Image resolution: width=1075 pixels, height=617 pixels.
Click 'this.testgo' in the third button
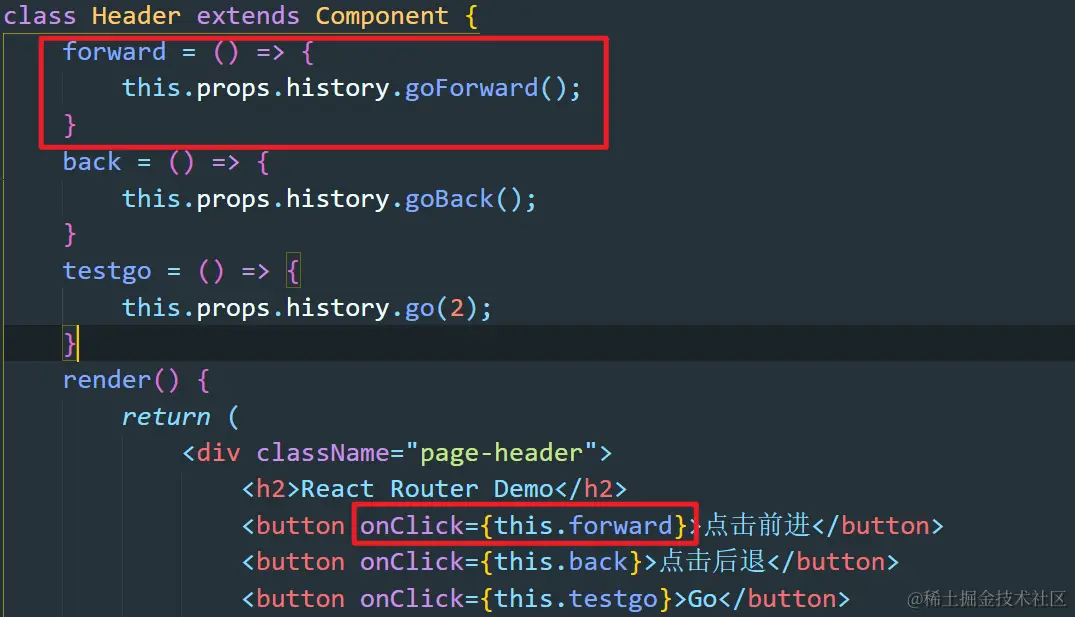pyautogui.click(x=576, y=599)
